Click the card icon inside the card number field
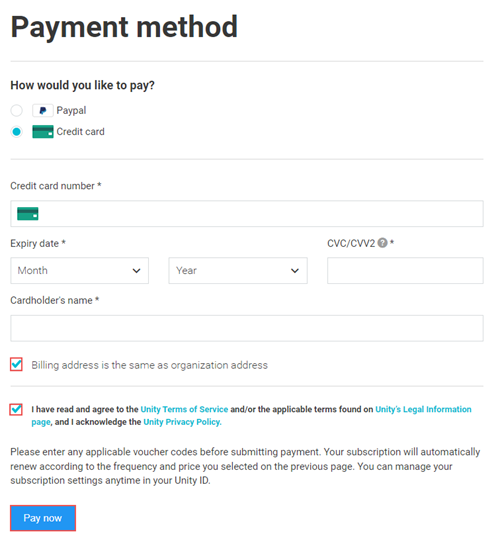This screenshot has height=538, width=500. tap(27, 213)
